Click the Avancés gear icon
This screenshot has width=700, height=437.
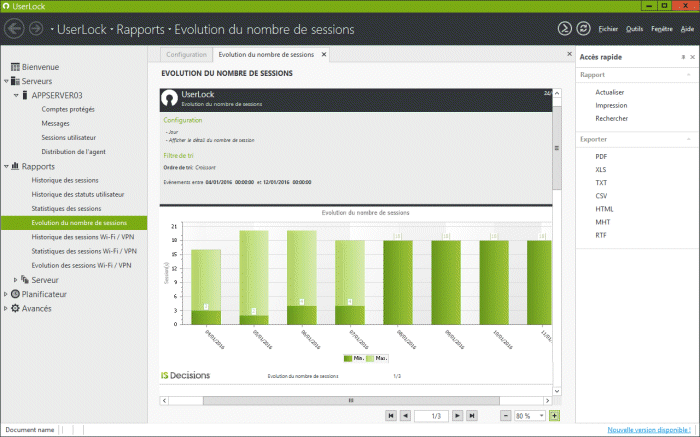pyautogui.click(x=15, y=308)
